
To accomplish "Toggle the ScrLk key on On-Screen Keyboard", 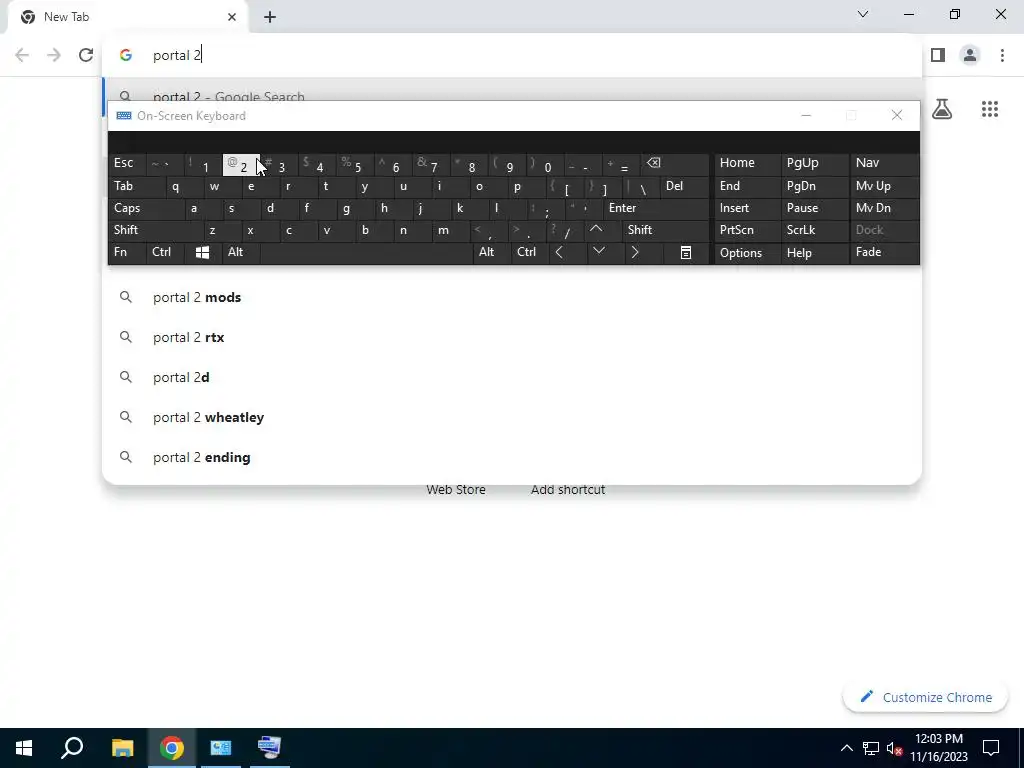I will 814,230.
